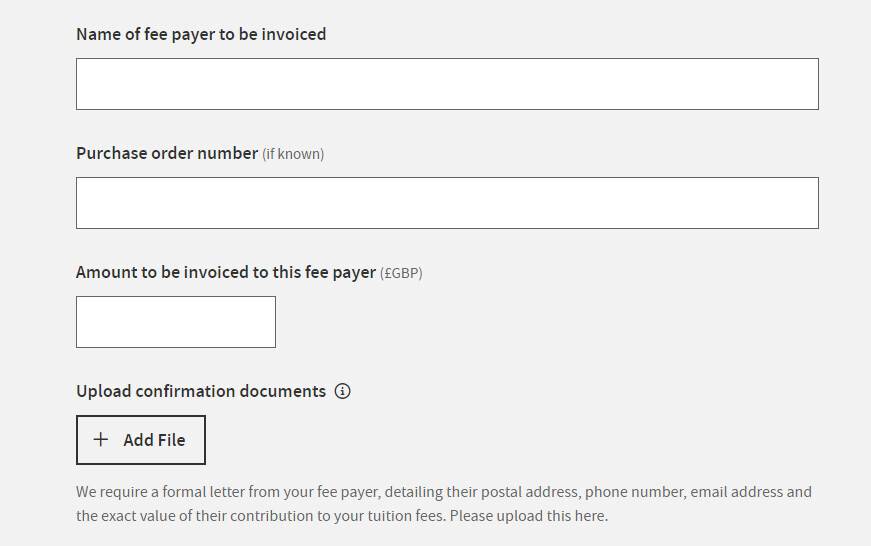Select the 'Add File' label text

coord(154,440)
